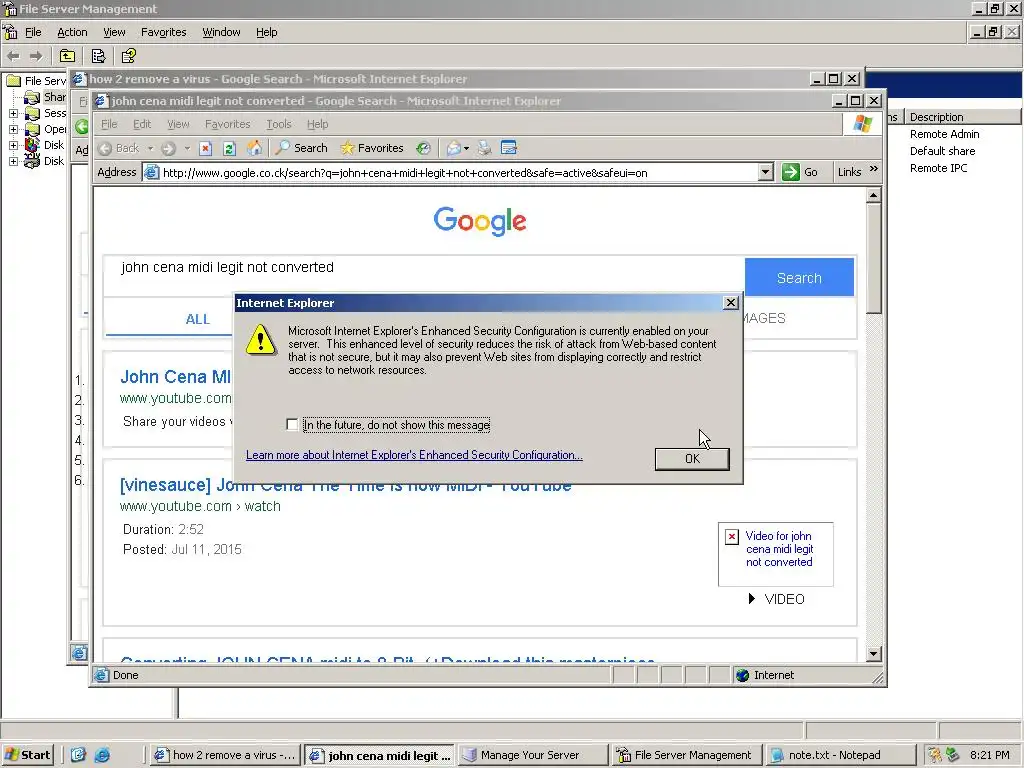Click the Windows flag throbber in IE
This screenshot has height=768, width=1024.
click(862, 123)
